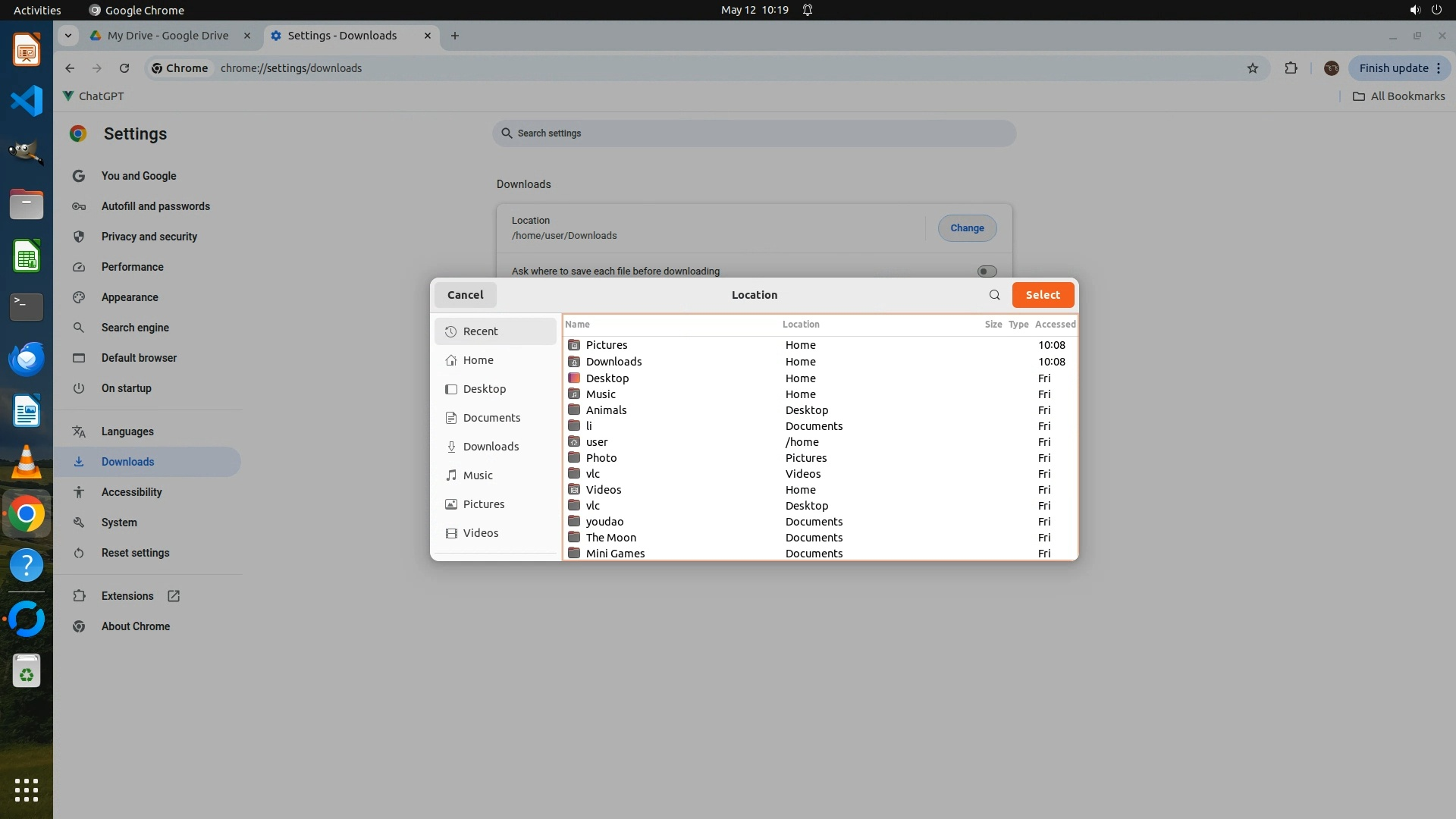Click the reload page icon
This screenshot has height=819, width=1456.
click(124, 68)
